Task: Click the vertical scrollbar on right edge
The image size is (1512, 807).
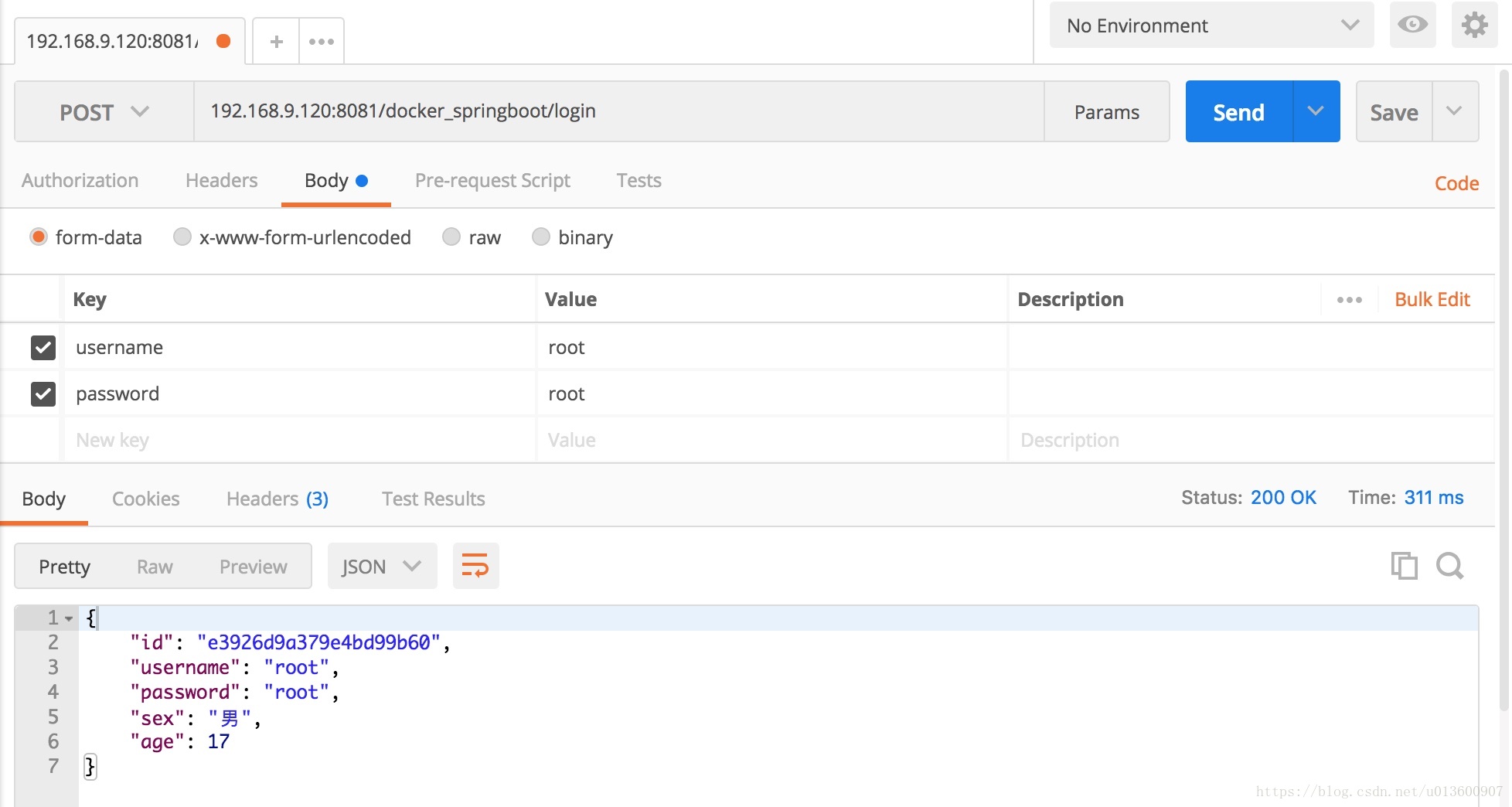Action: 1504,390
